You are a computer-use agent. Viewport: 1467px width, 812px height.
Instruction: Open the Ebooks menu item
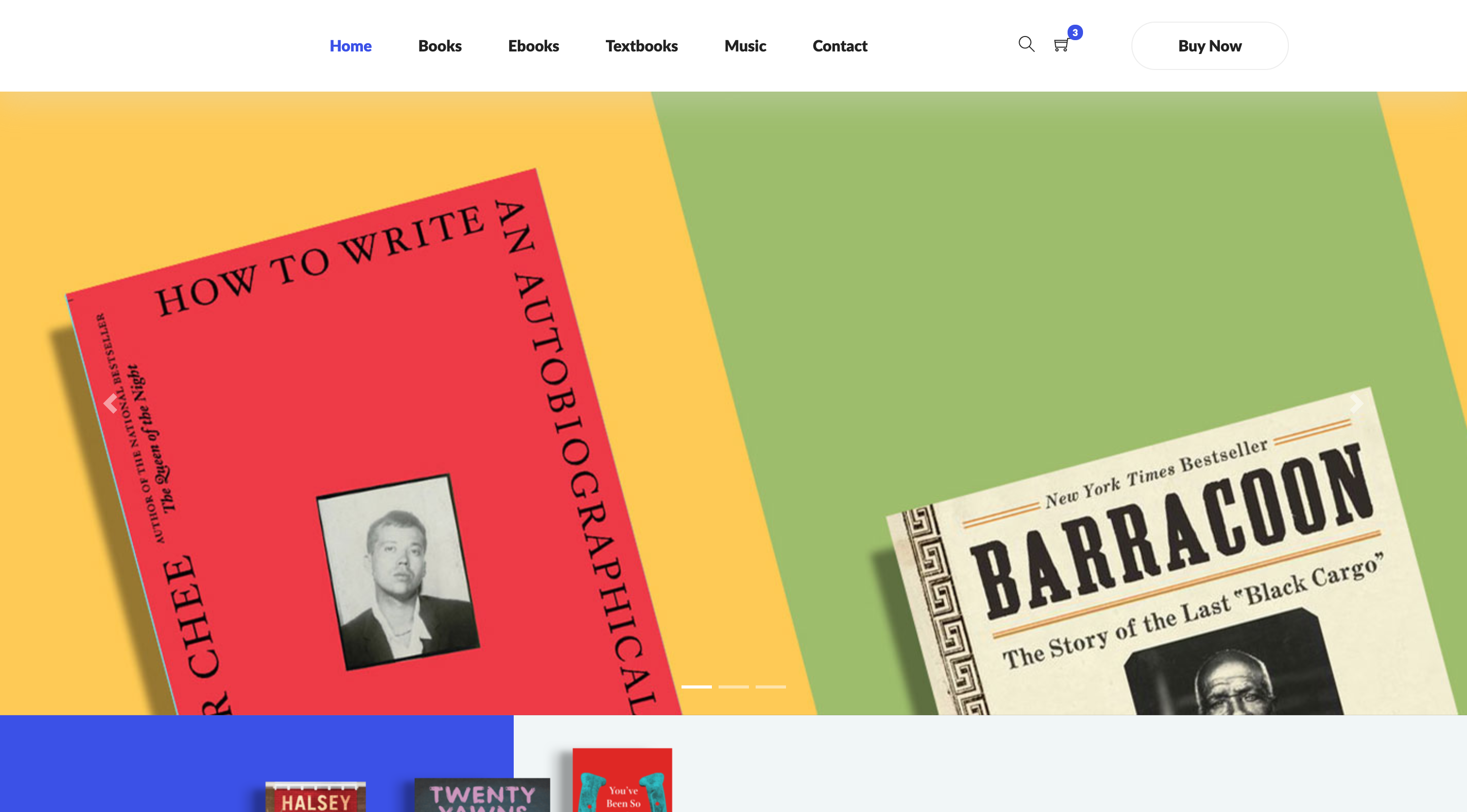(x=533, y=46)
